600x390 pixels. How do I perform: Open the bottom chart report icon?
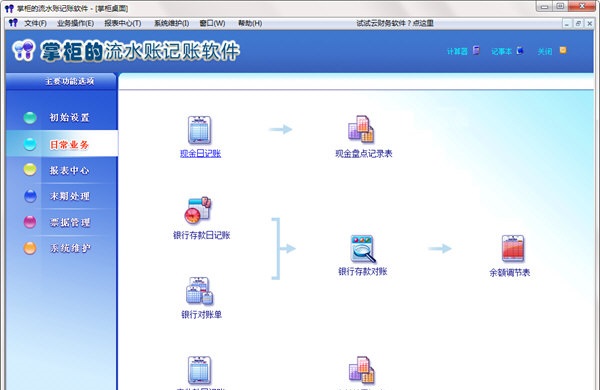coord(361,370)
